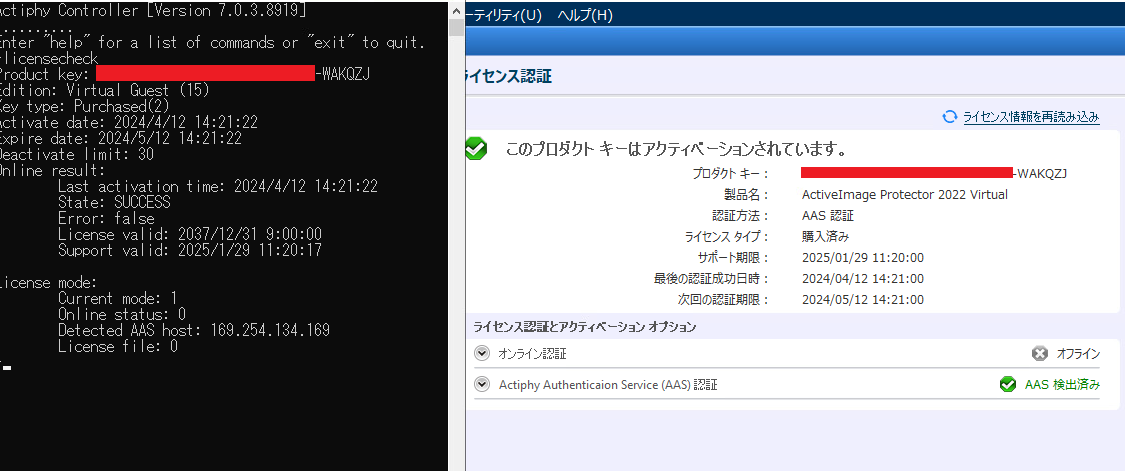Click the Online status: 0 console line
This screenshot has height=471, width=1125.
pos(122,314)
